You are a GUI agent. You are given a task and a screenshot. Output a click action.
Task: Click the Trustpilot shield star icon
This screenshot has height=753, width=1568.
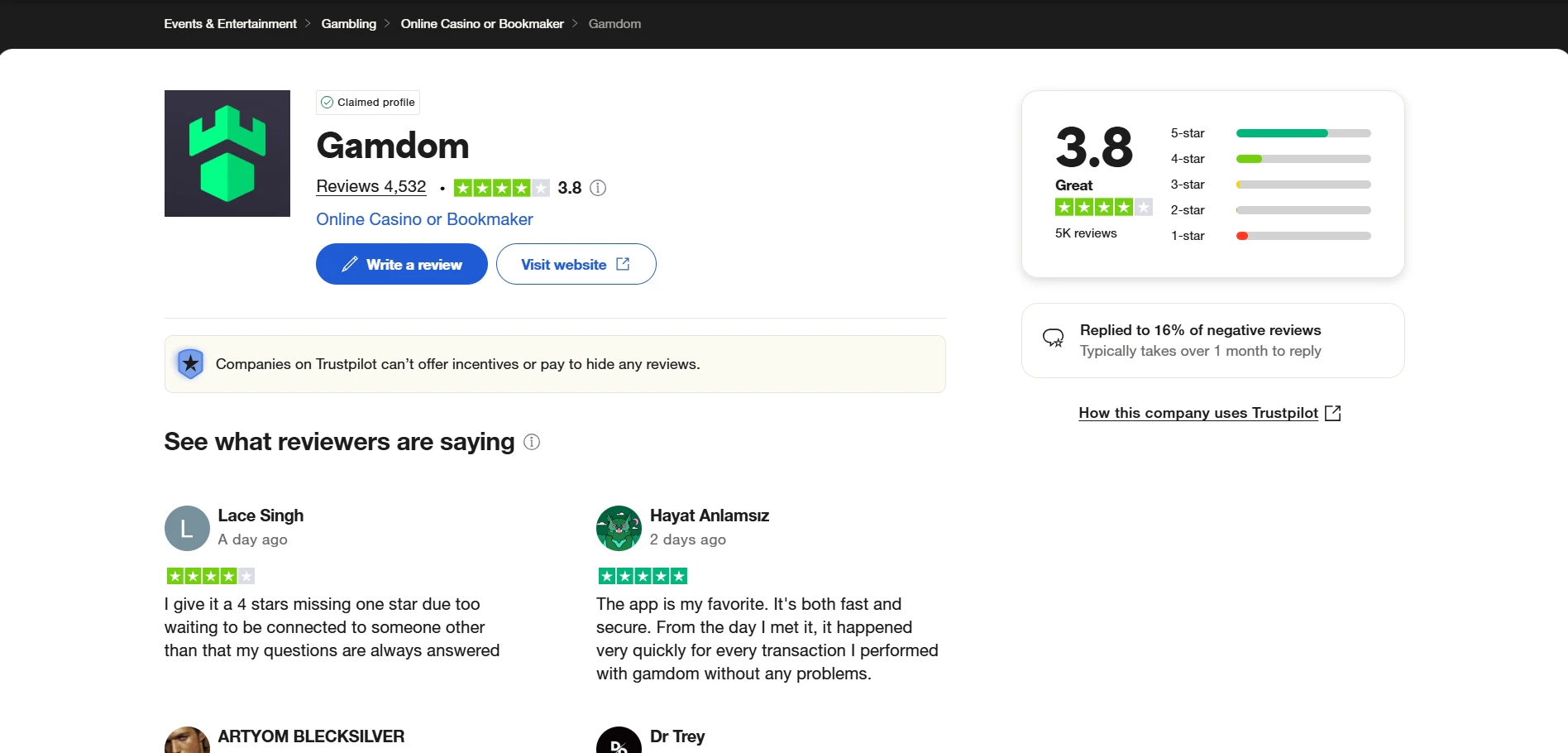click(x=191, y=363)
